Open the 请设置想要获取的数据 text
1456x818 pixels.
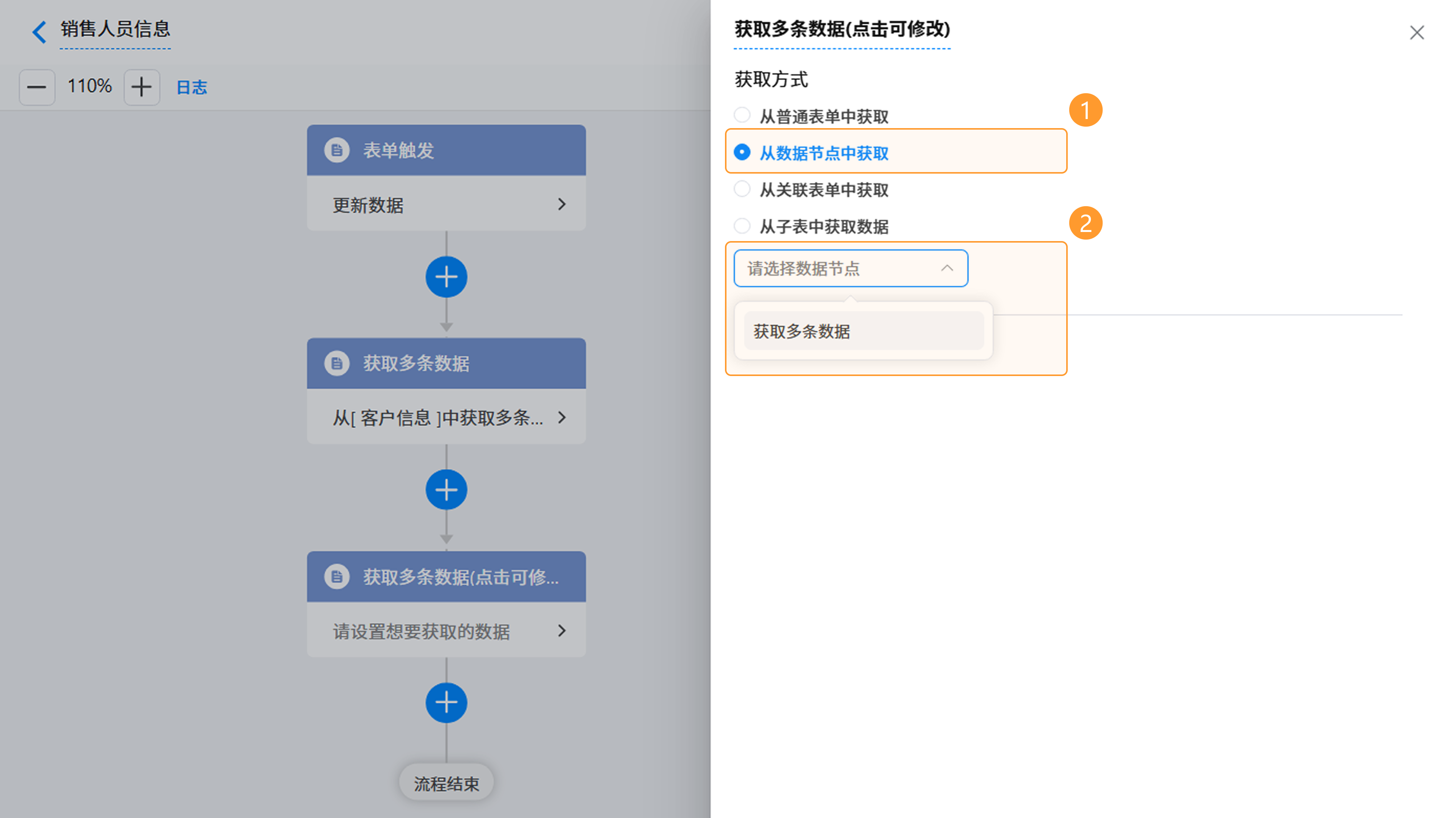pyautogui.click(x=421, y=631)
